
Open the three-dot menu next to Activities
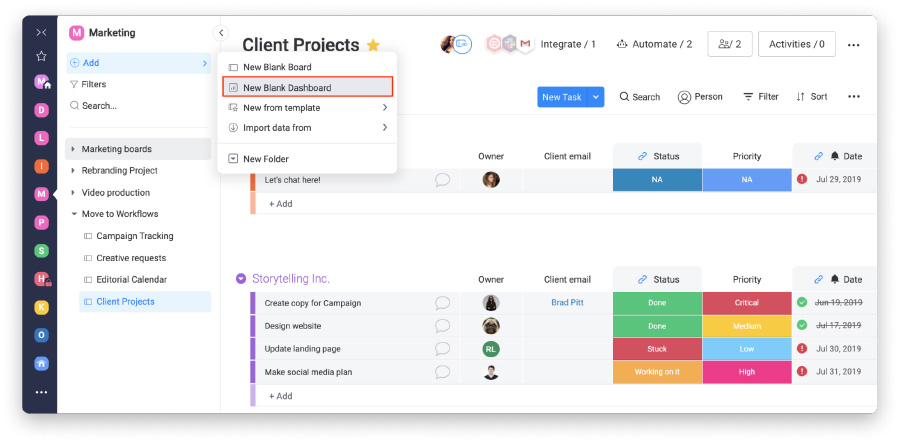(853, 45)
